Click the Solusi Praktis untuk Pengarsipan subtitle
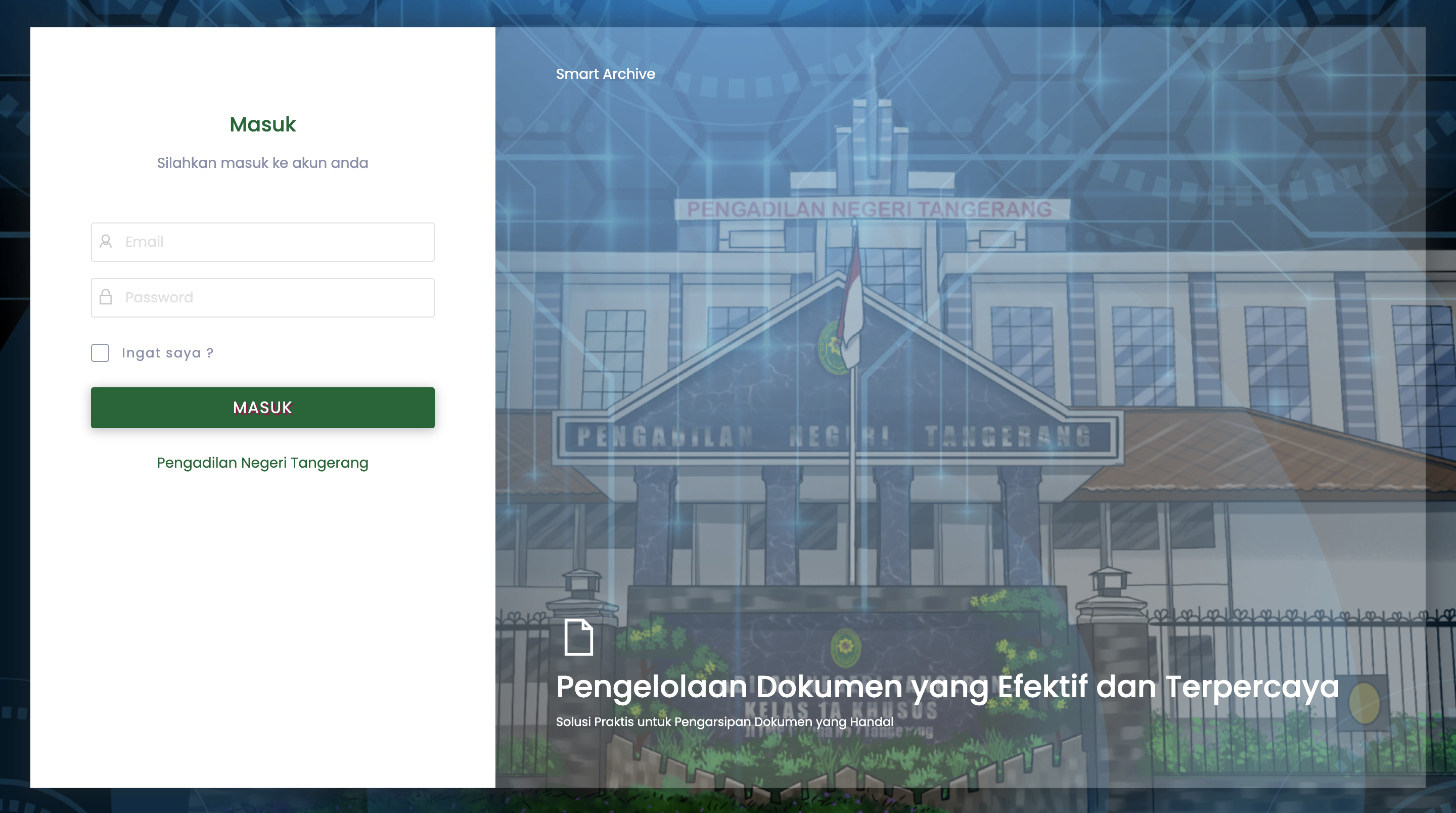1456x813 pixels. coord(724,722)
